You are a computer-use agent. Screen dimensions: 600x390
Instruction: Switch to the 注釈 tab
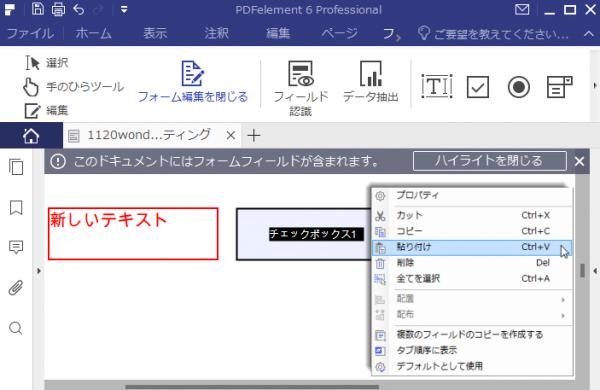[x=217, y=33]
